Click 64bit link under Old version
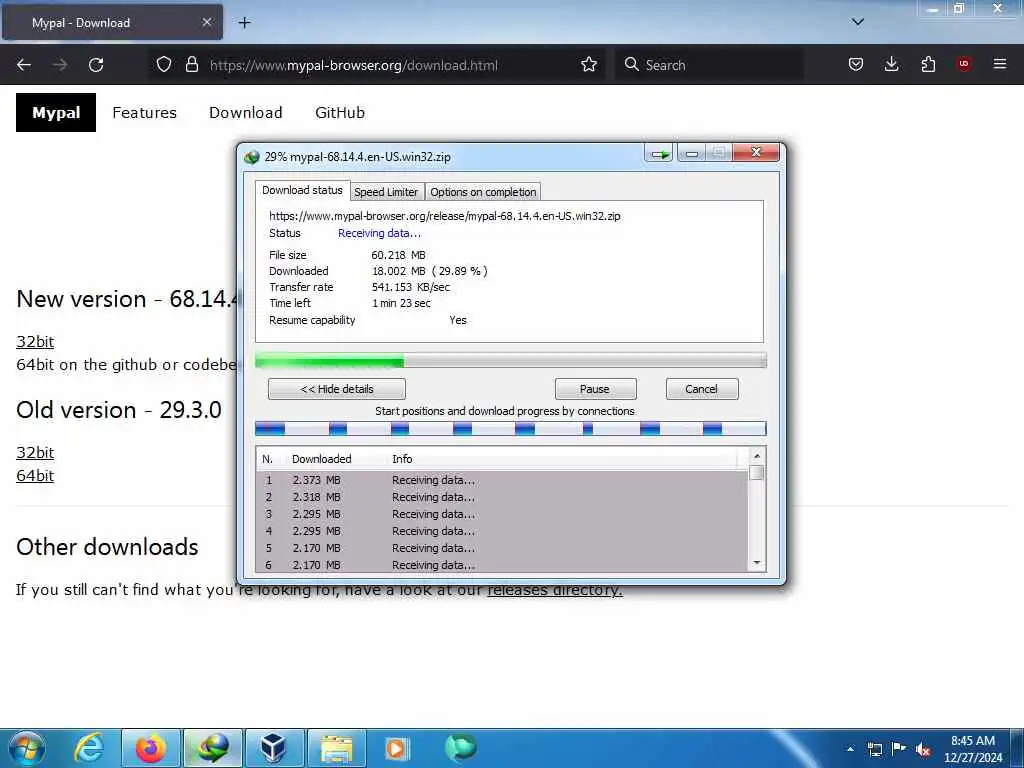Viewport: 1024px width, 768px height. pyautogui.click(x=35, y=475)
